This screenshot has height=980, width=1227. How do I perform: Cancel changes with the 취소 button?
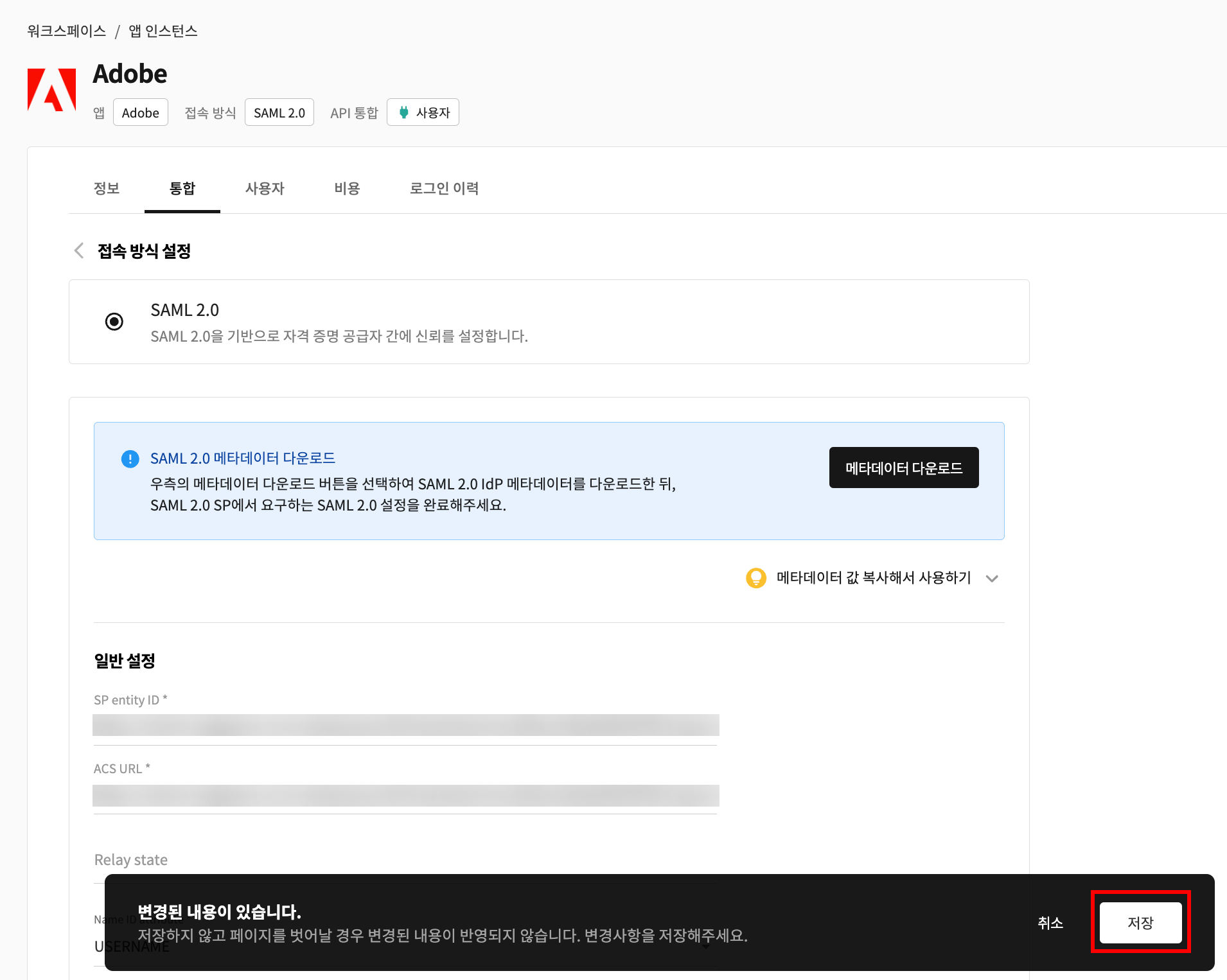[1050, 923]
